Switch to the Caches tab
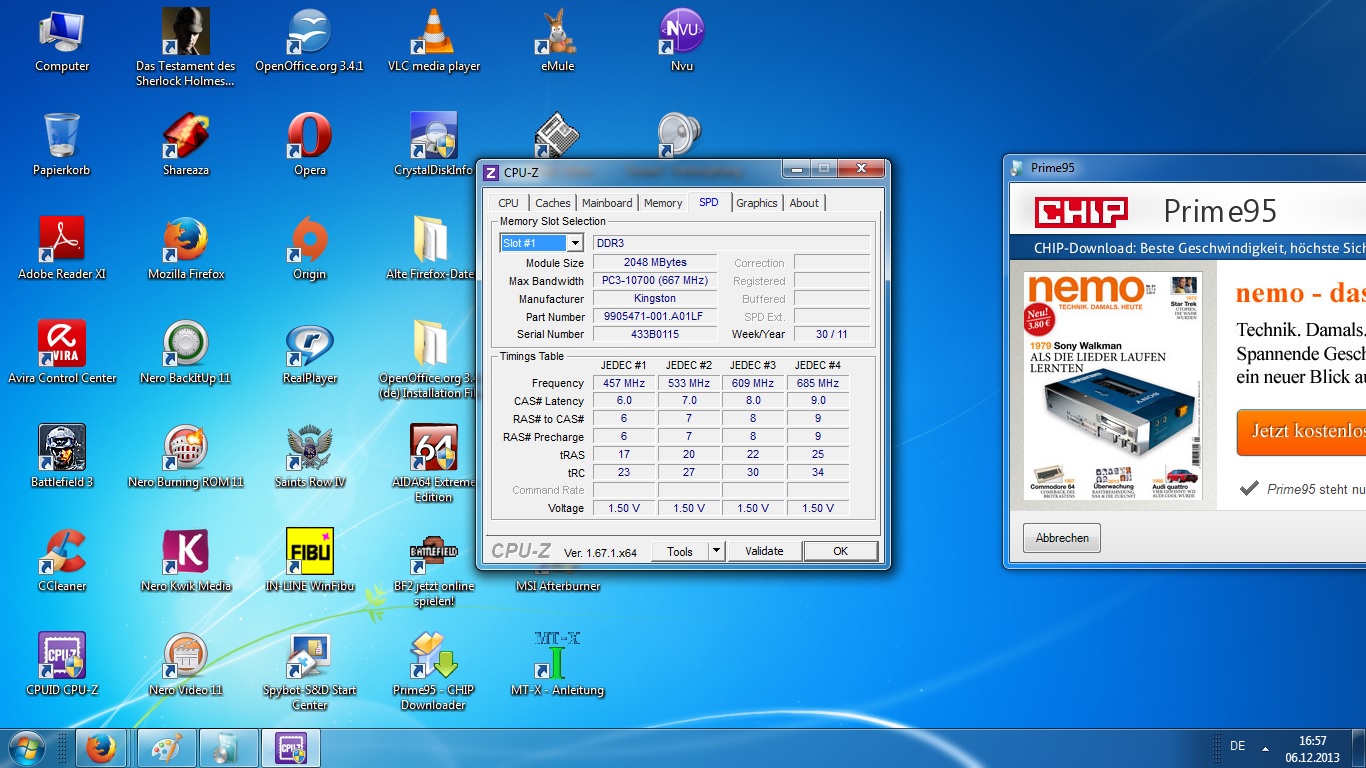 553,203
